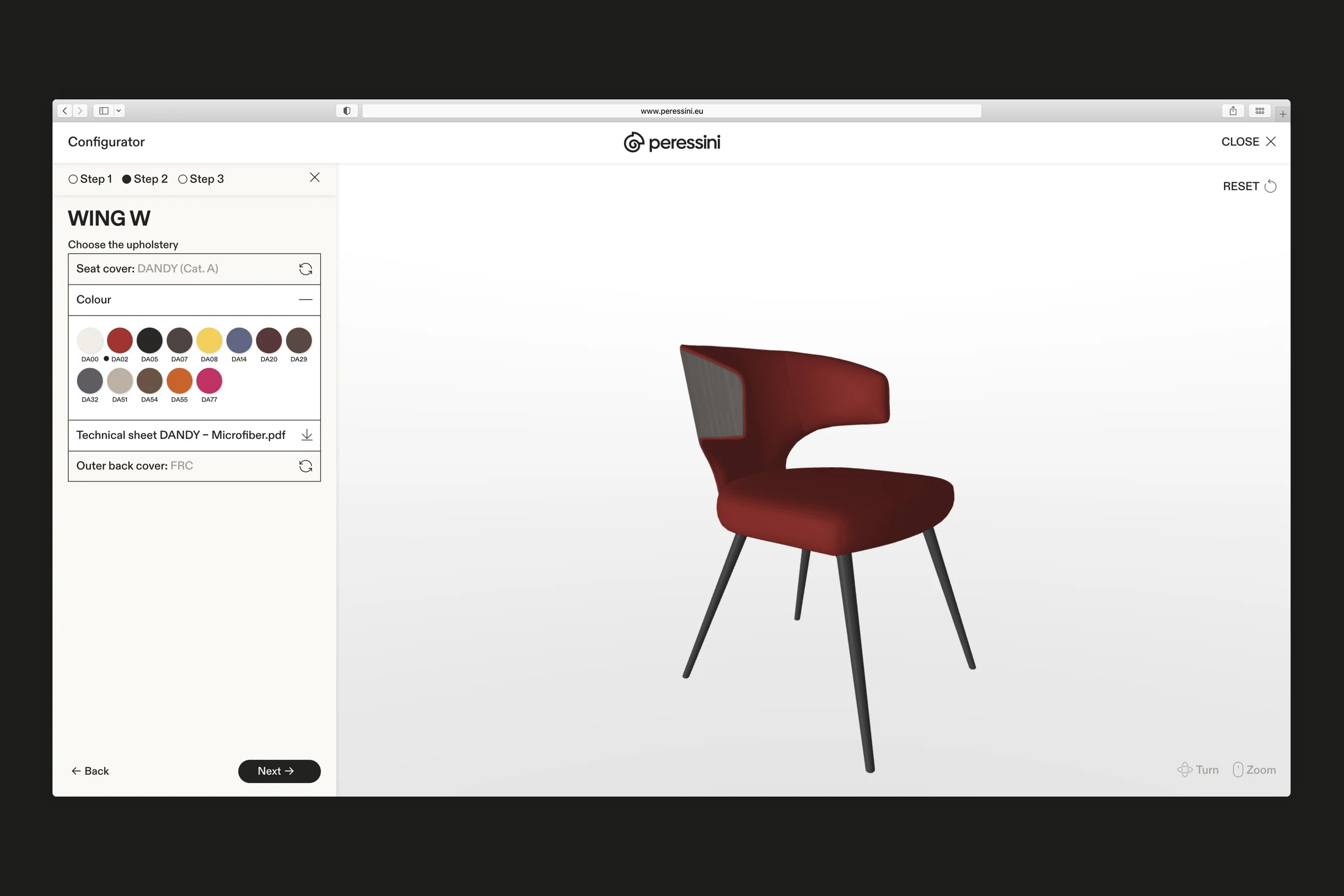
Task: Pick the DA29 brown colour swatch
Action: point(299,341)
